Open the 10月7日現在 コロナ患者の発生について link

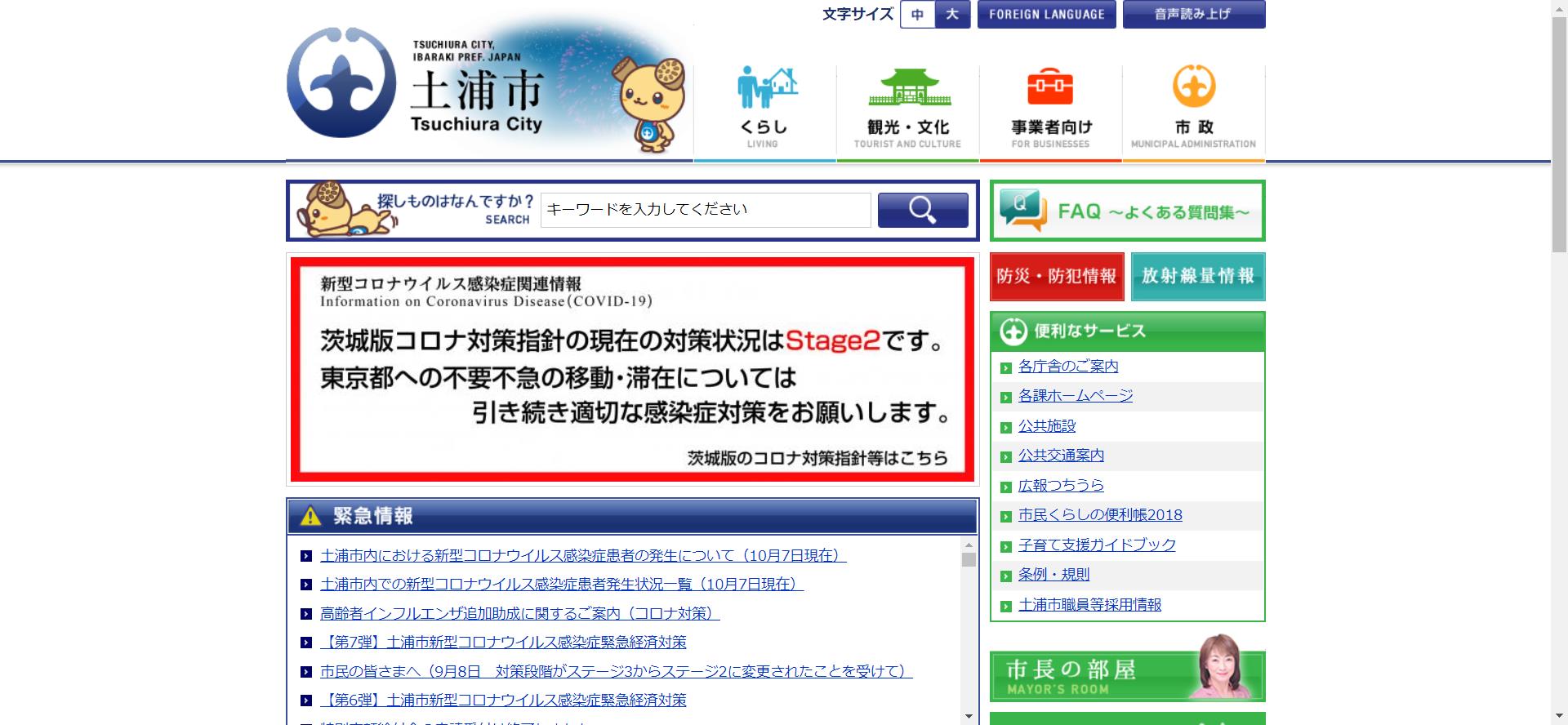pyautogui.click(x=583, y=556)
